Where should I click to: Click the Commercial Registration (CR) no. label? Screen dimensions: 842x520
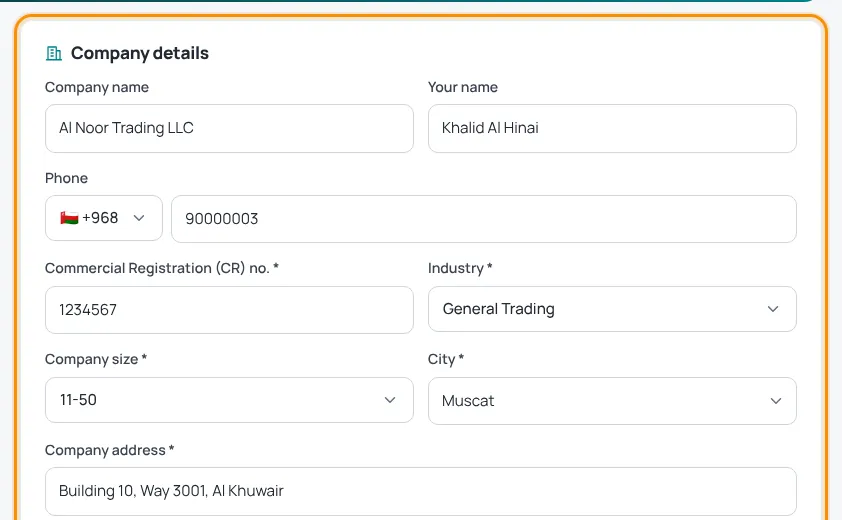coord(162,268)
